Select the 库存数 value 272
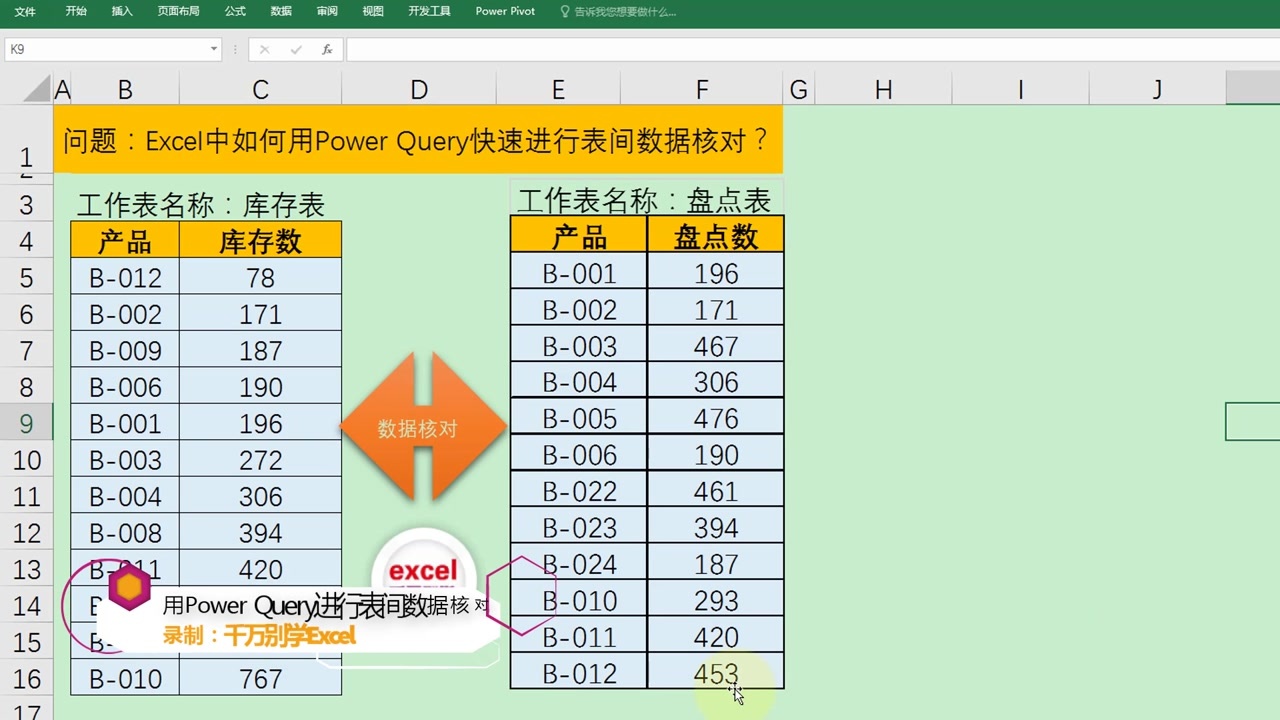 260,460
